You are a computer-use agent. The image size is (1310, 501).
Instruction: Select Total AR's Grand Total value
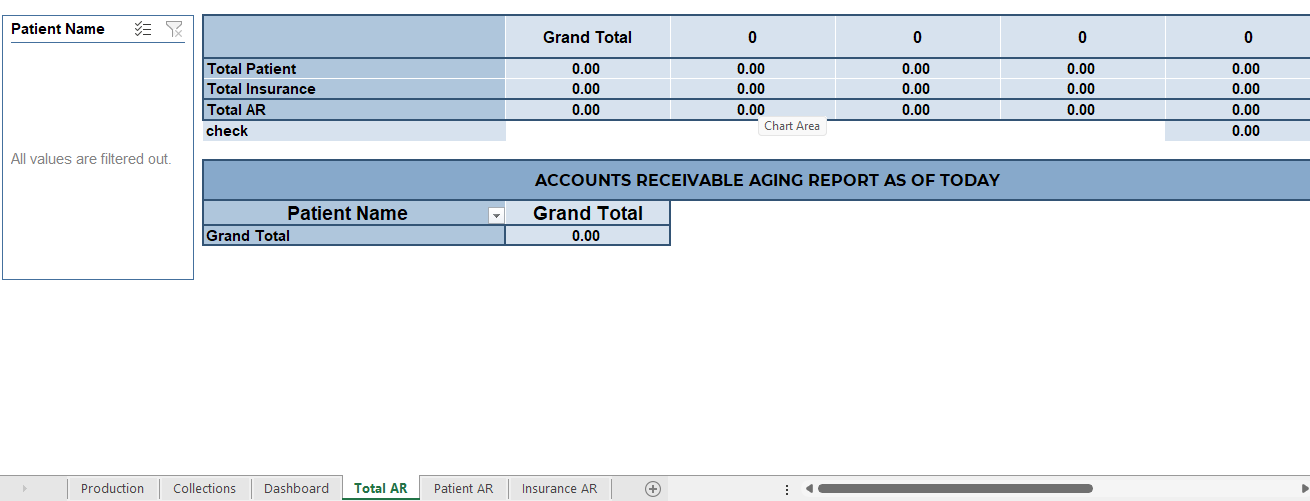click(587, 110)
